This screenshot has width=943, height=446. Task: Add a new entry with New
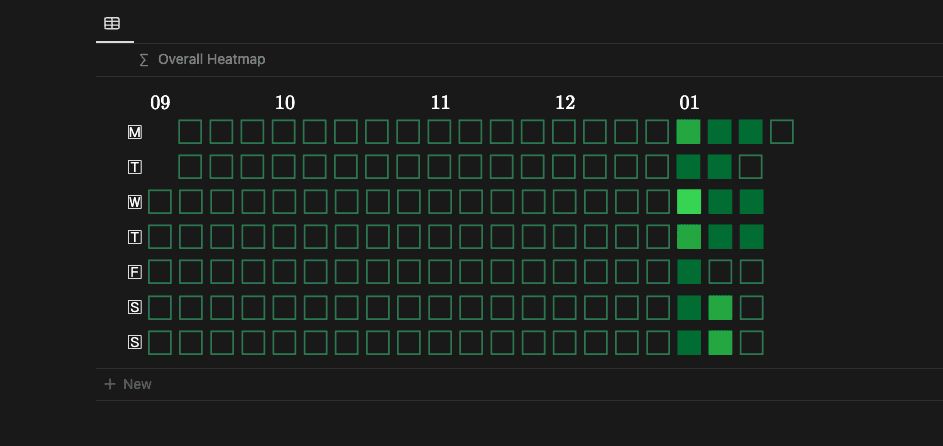137,384
